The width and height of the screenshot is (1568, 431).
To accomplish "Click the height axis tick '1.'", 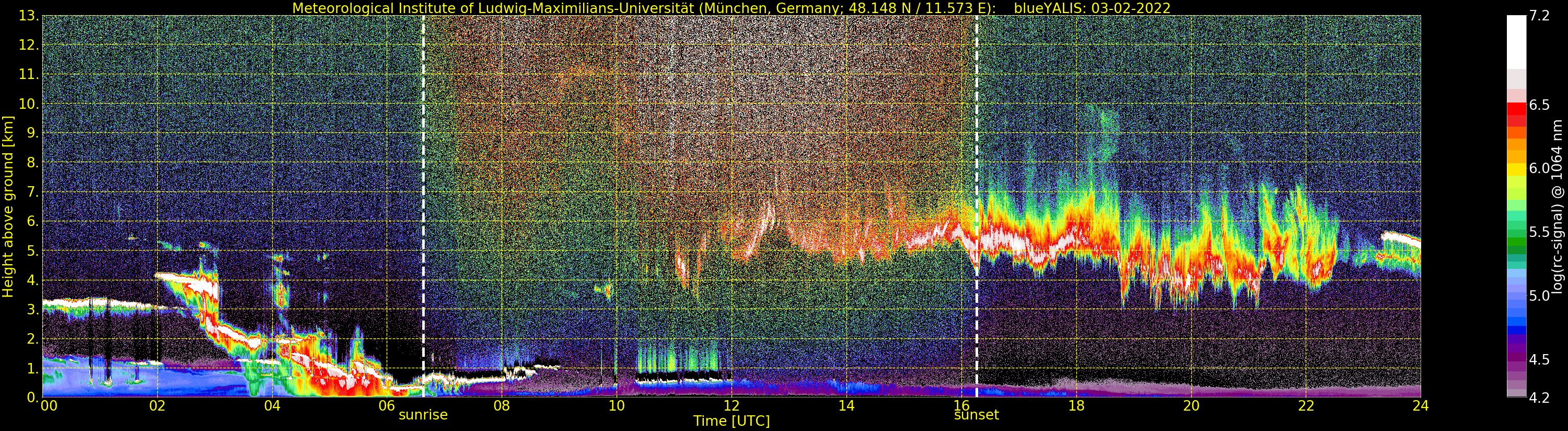I will pyautogui.click(x=33, y=368).
